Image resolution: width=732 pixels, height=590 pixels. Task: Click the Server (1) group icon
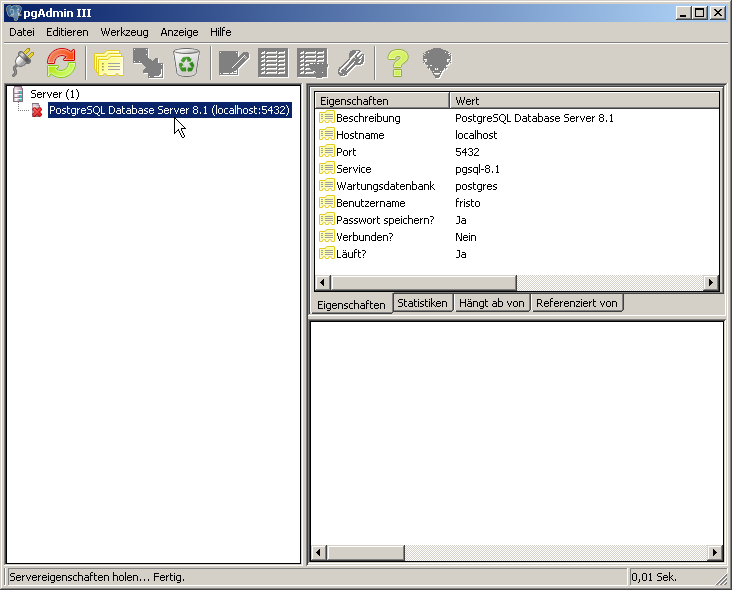[18, 94]
